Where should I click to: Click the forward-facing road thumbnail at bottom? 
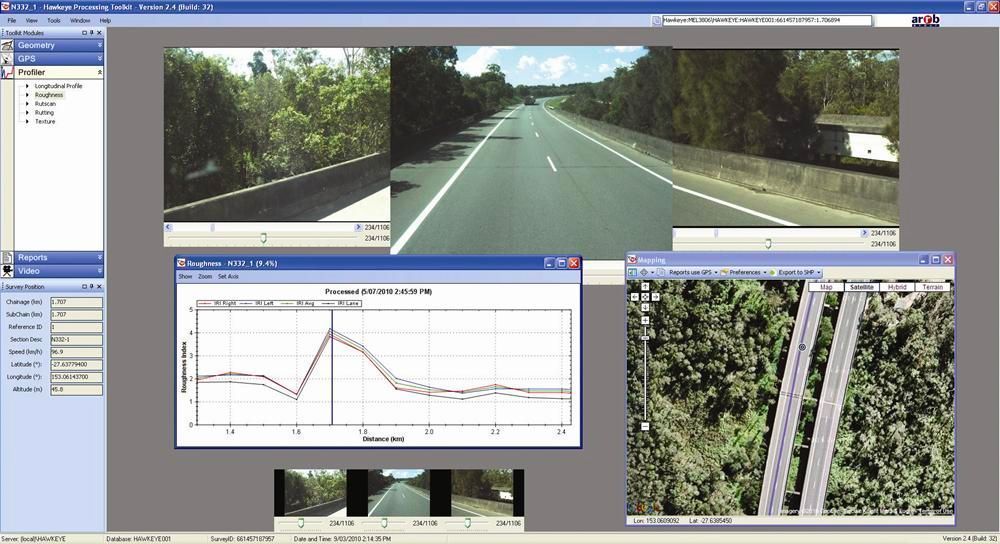click(x=398, y=493)
